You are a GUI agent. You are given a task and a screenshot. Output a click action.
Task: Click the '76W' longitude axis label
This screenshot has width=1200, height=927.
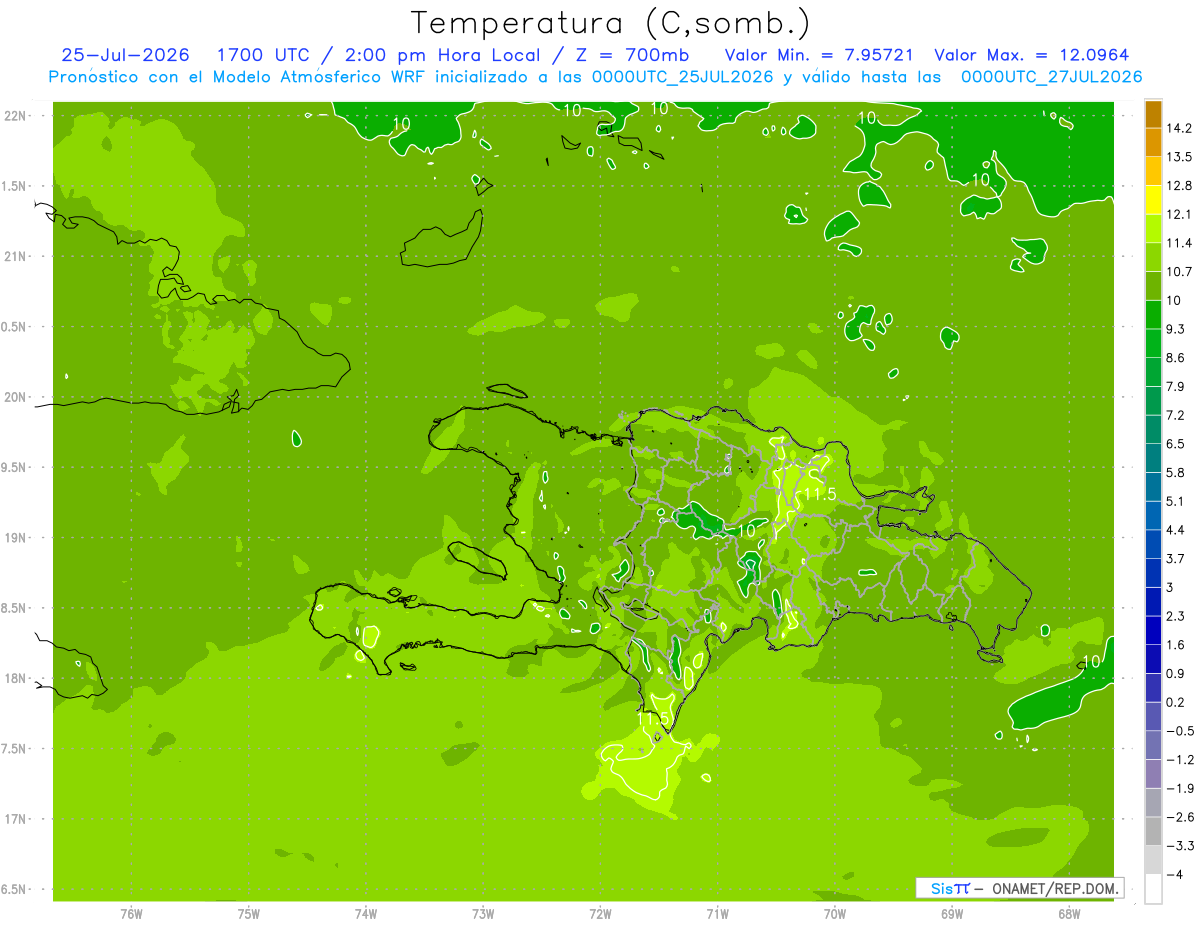point(131,913)
